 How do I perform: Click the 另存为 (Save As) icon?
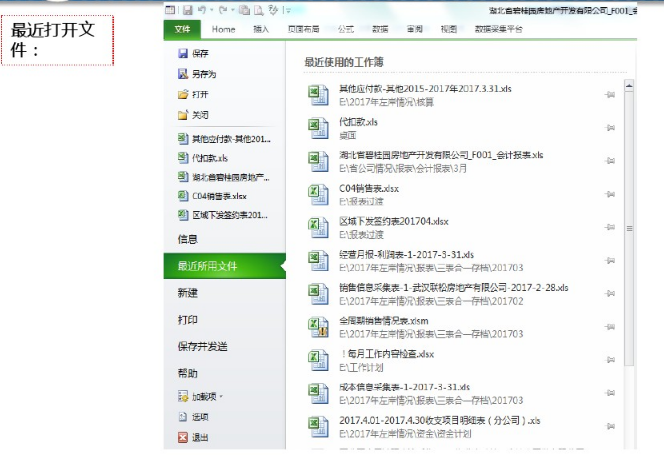pyautogui.click(x=182, y=74)
